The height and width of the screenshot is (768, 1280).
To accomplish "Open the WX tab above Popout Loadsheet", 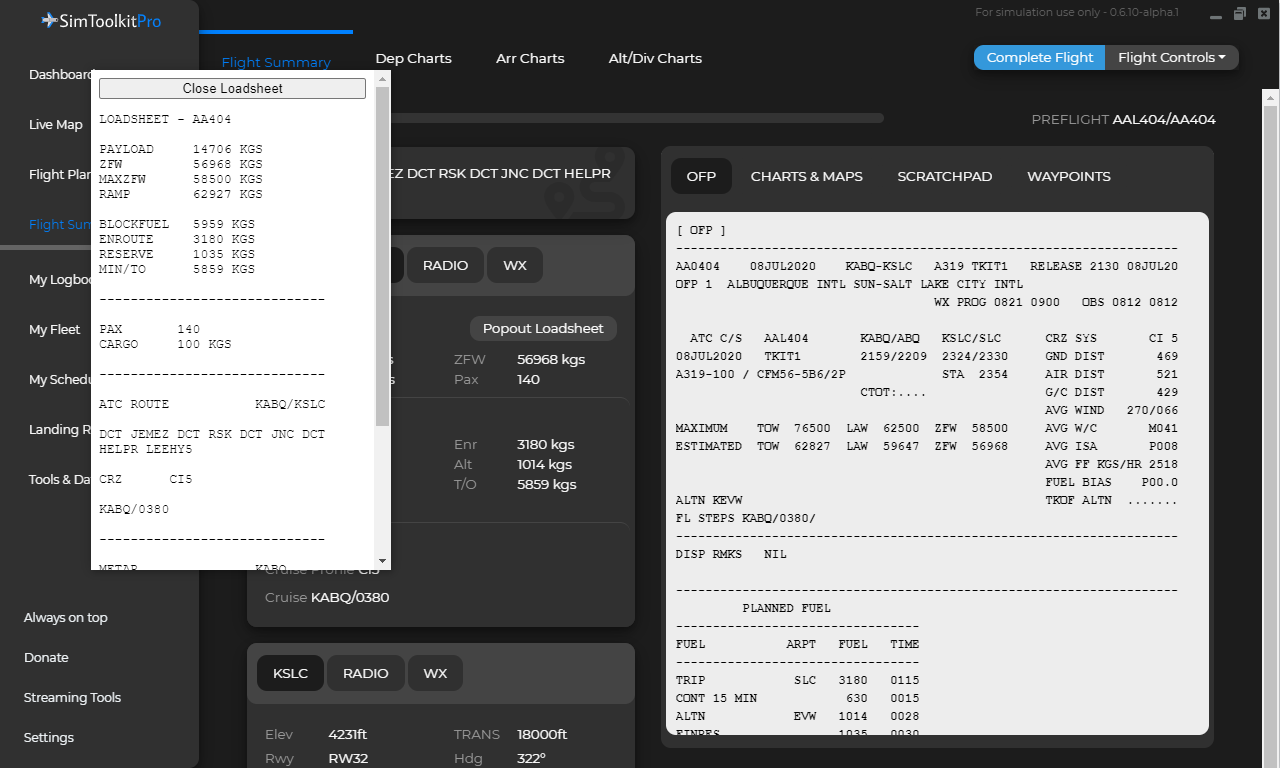I will (x=515, y=265).
